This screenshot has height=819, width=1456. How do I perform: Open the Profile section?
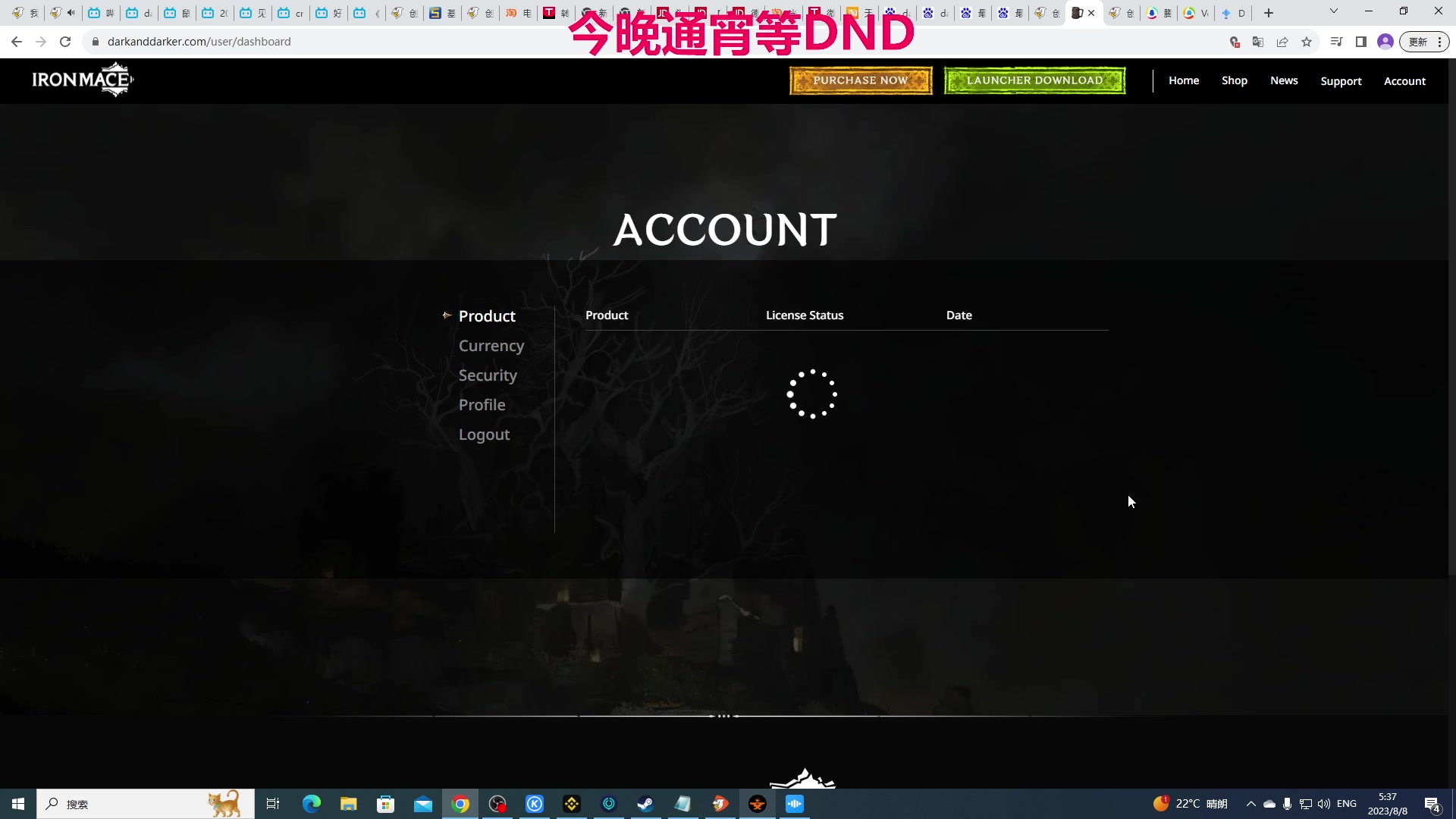(482, 405)
